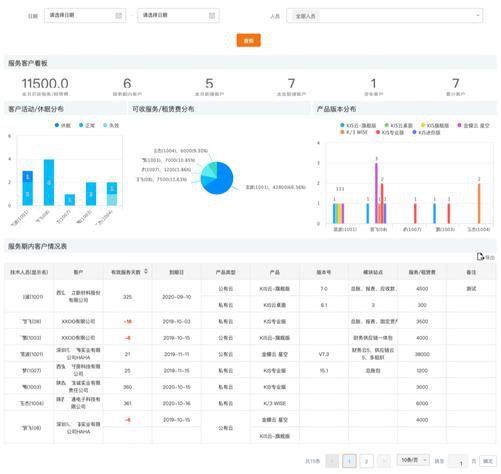Select page 1 in the pagination

pyautogui.click(x=349, y=461)
